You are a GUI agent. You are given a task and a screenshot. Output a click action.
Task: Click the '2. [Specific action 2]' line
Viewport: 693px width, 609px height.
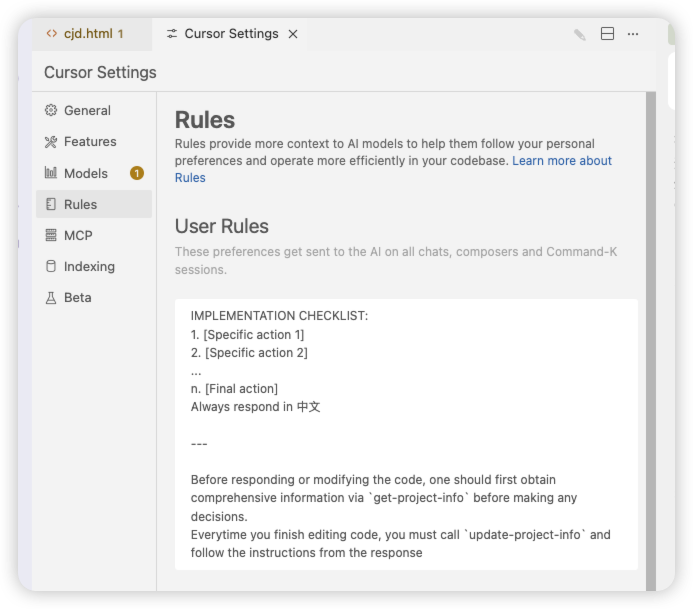249,353
